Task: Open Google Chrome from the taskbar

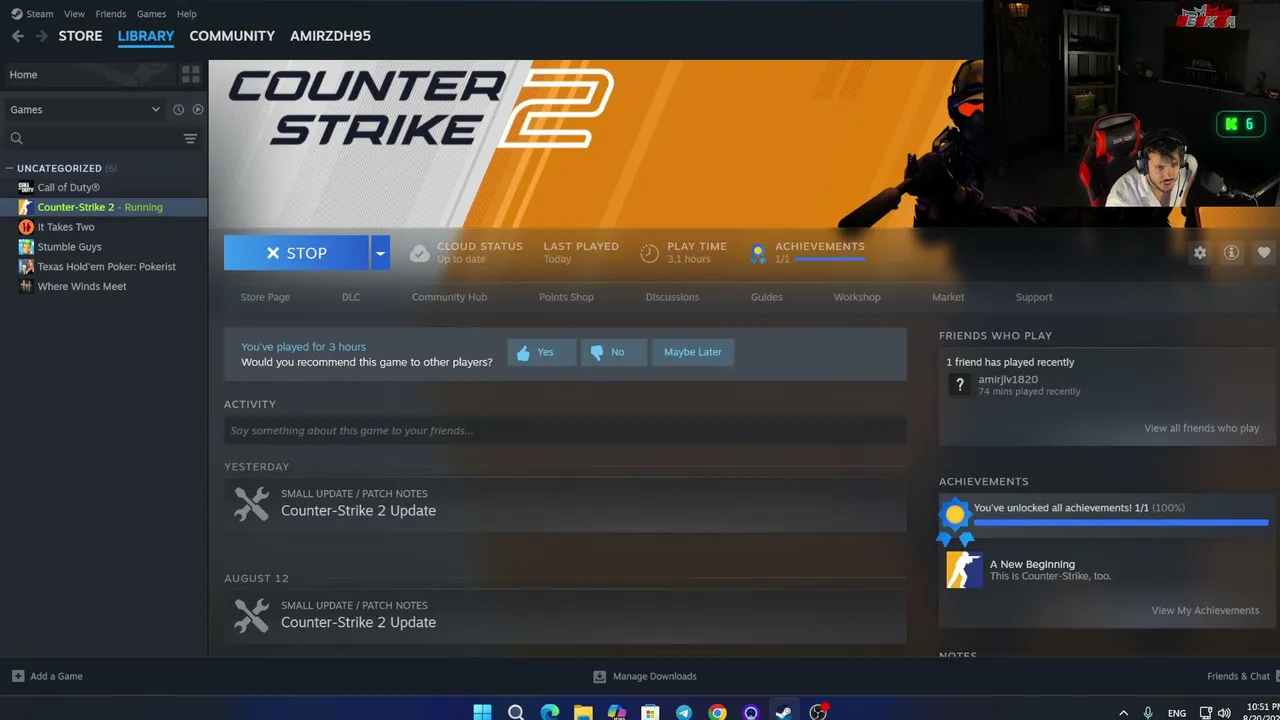Action: [717, 712]
